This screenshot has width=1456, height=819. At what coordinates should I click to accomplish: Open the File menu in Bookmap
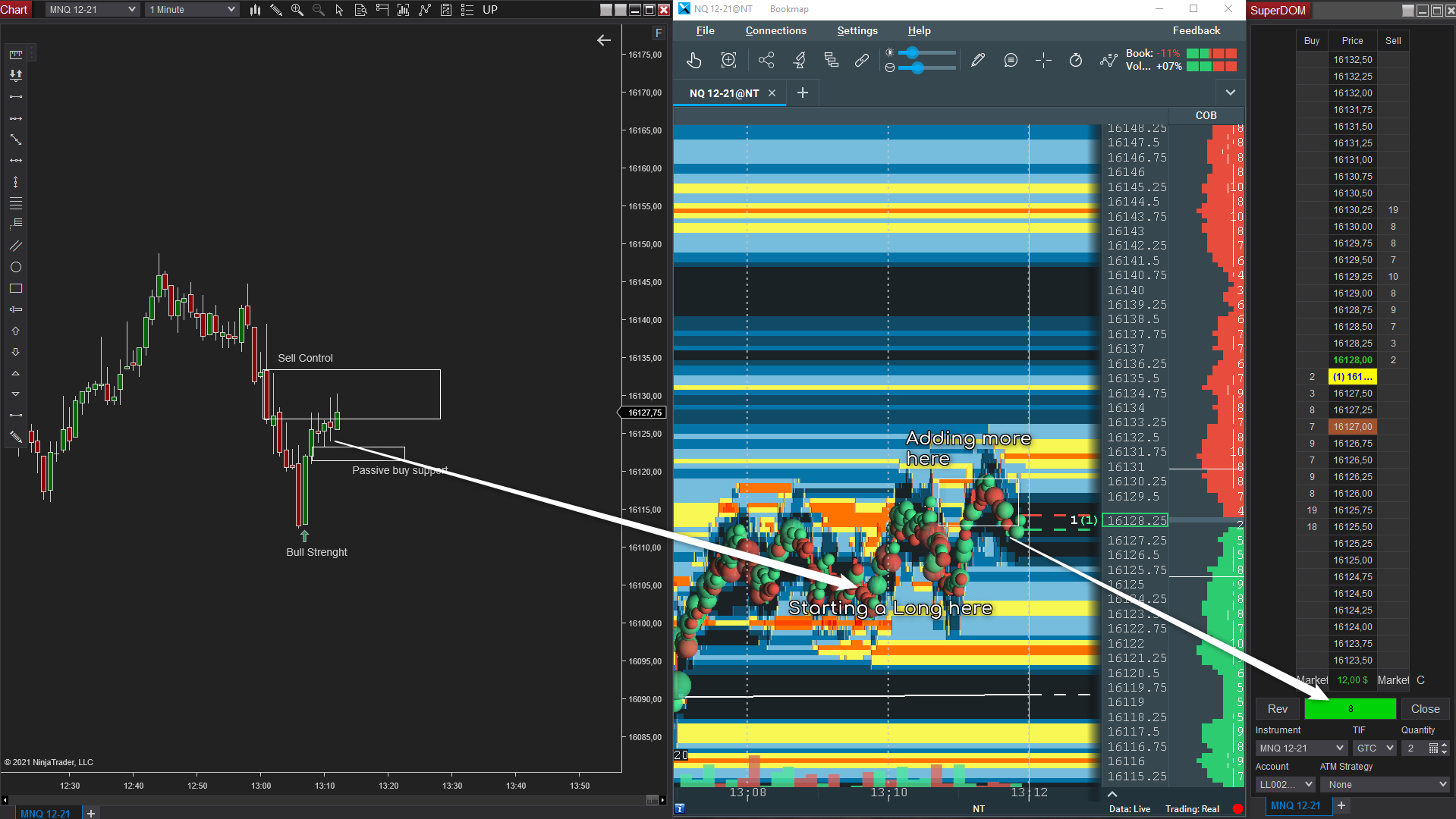[x=706, y=30]
